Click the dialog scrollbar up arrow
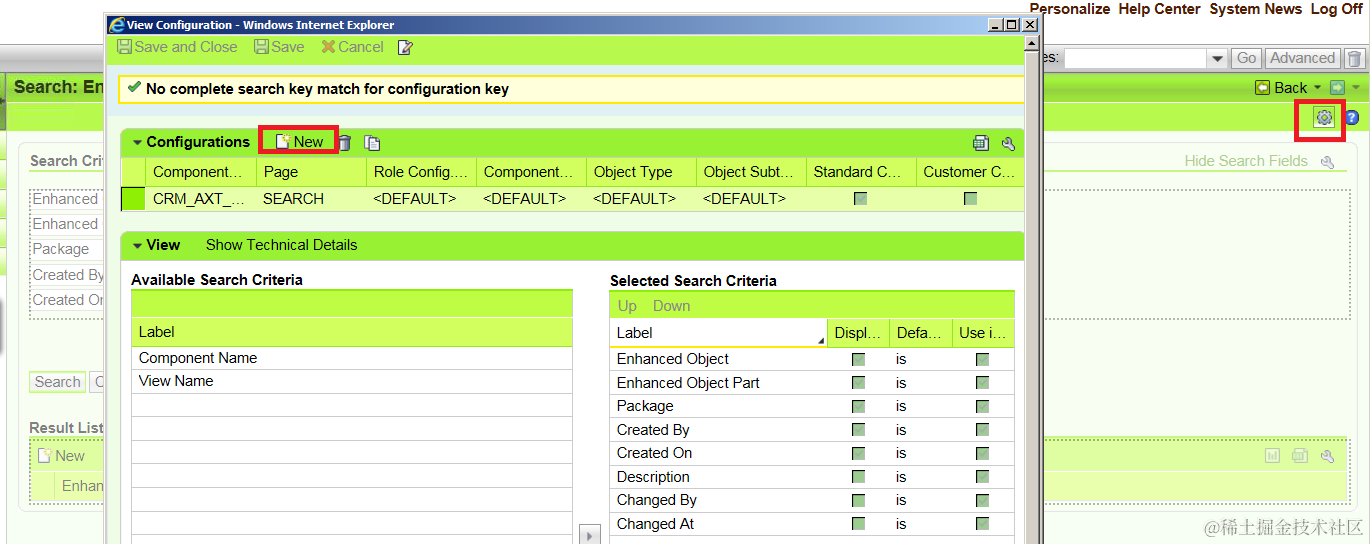 point(1031,44)
